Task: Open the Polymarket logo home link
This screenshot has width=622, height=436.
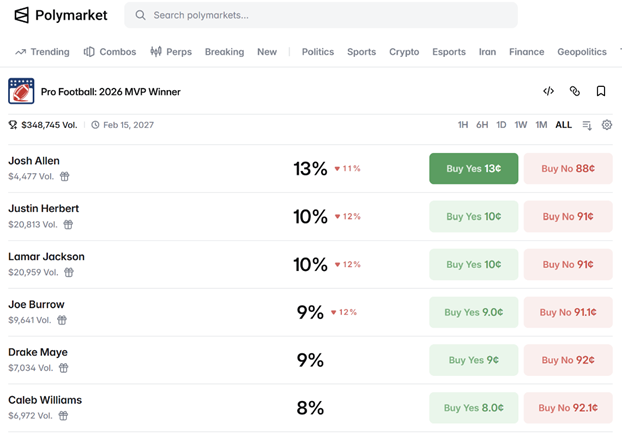Action: [61, 15]
